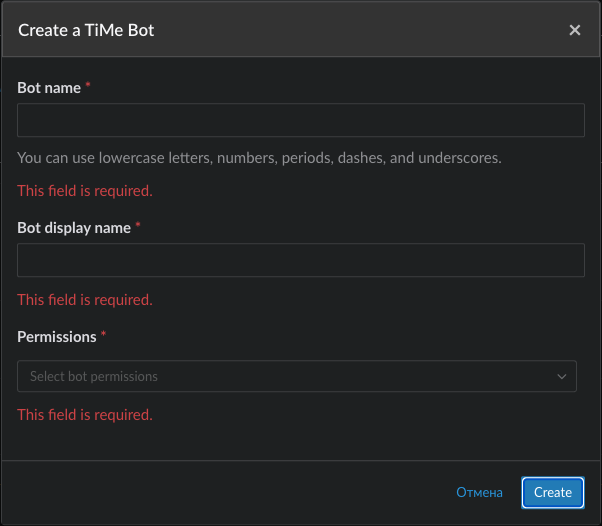Open the Permissions dropdown
This screenshot has height=526, width=602.
(297, 376)
